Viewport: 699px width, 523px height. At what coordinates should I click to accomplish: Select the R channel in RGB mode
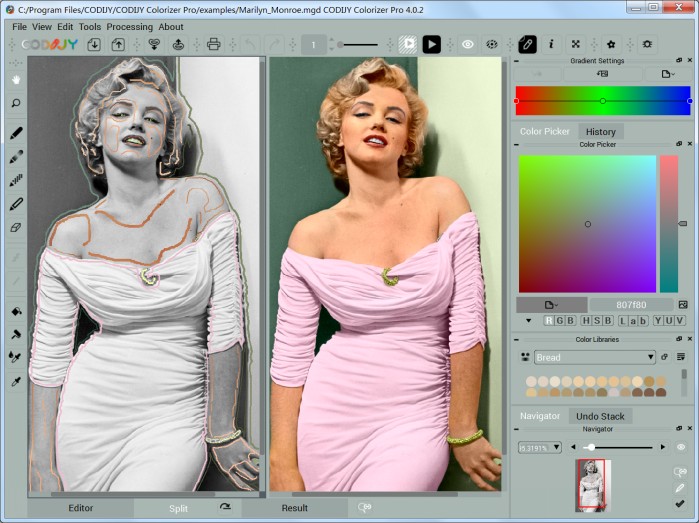click(x=549, y=321)
